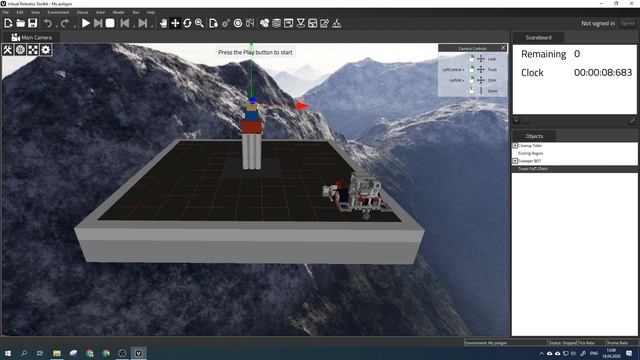The width and height of the screenshot is (640, 360).
Task: Select the rotate tool in the toolbar
Action: (x=187, y=23)
